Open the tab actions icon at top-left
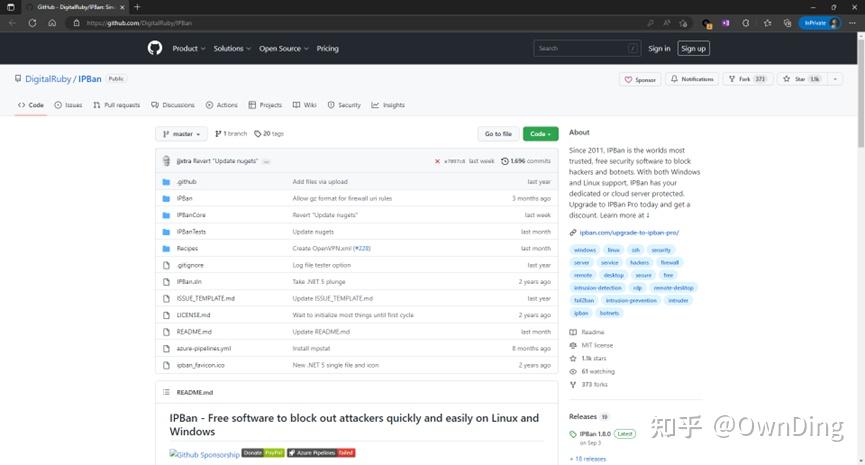865x465 pixels. coord(10,7)
